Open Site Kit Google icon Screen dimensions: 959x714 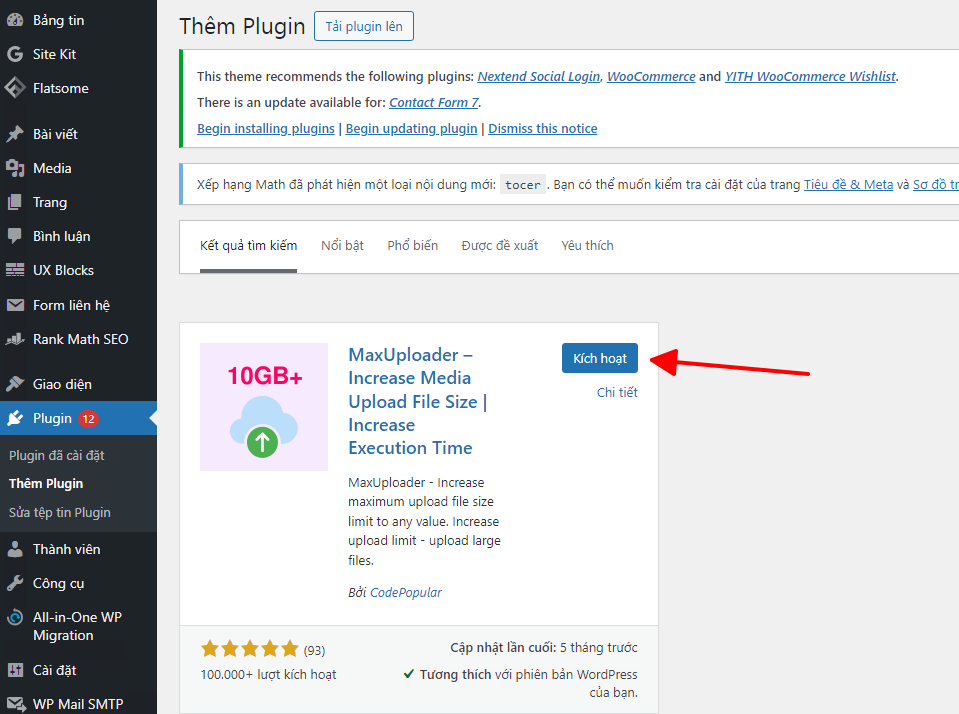pyautogui.click(x=15, y=54)
